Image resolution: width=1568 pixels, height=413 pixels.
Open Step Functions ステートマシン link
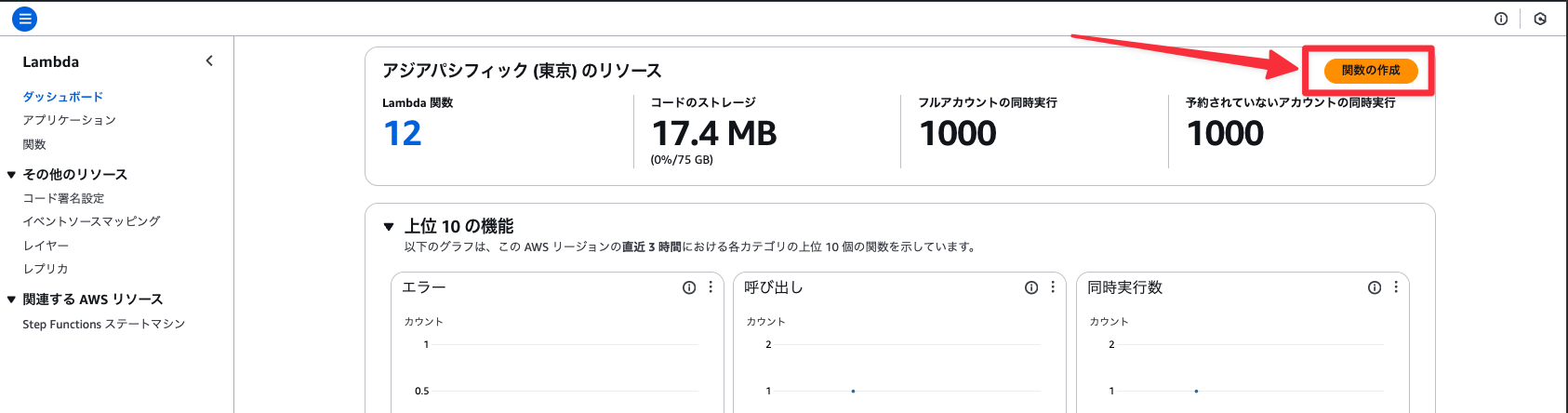[x=104, y=324]
